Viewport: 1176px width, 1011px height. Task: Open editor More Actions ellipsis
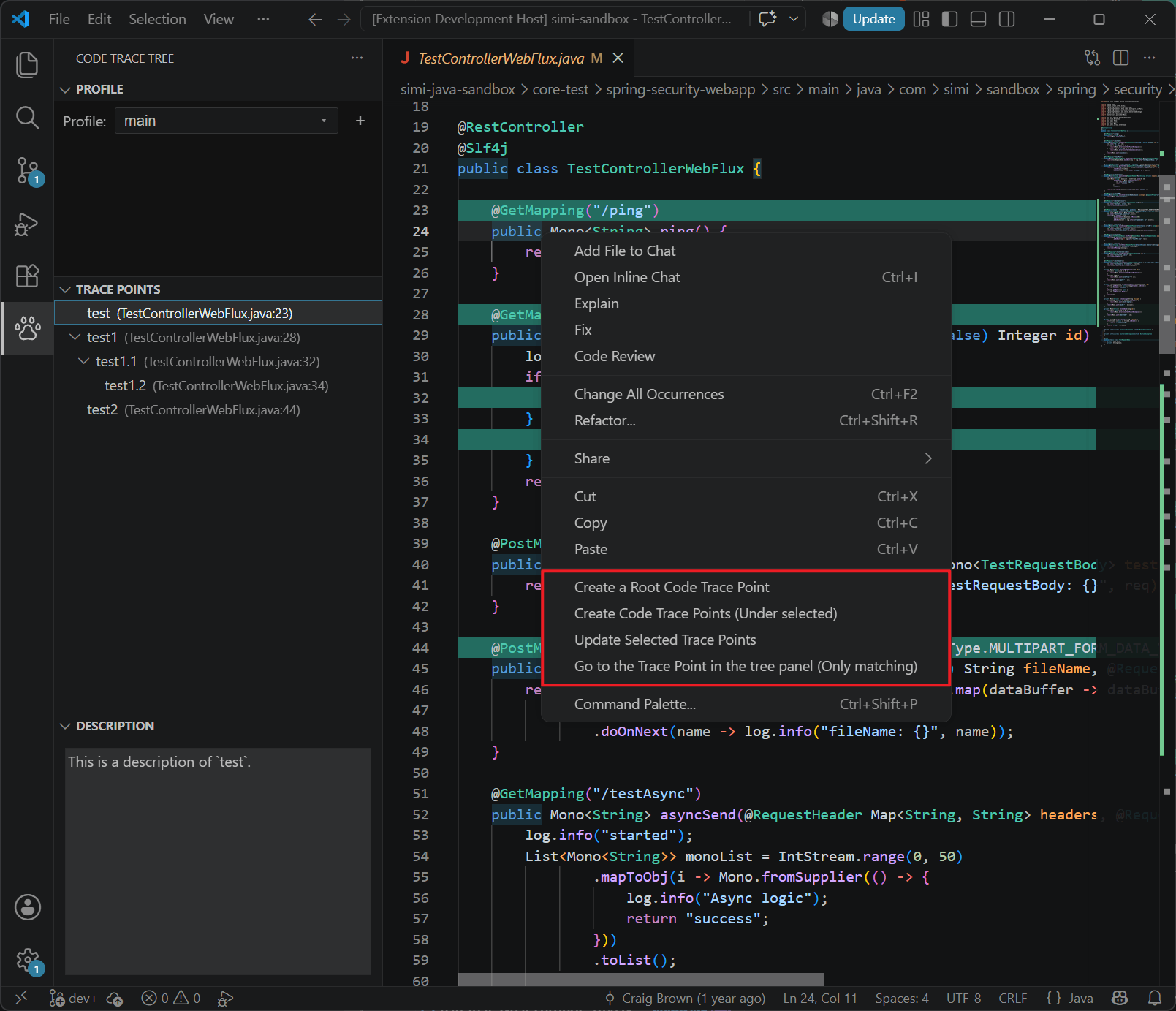[x=1149, y=58]
